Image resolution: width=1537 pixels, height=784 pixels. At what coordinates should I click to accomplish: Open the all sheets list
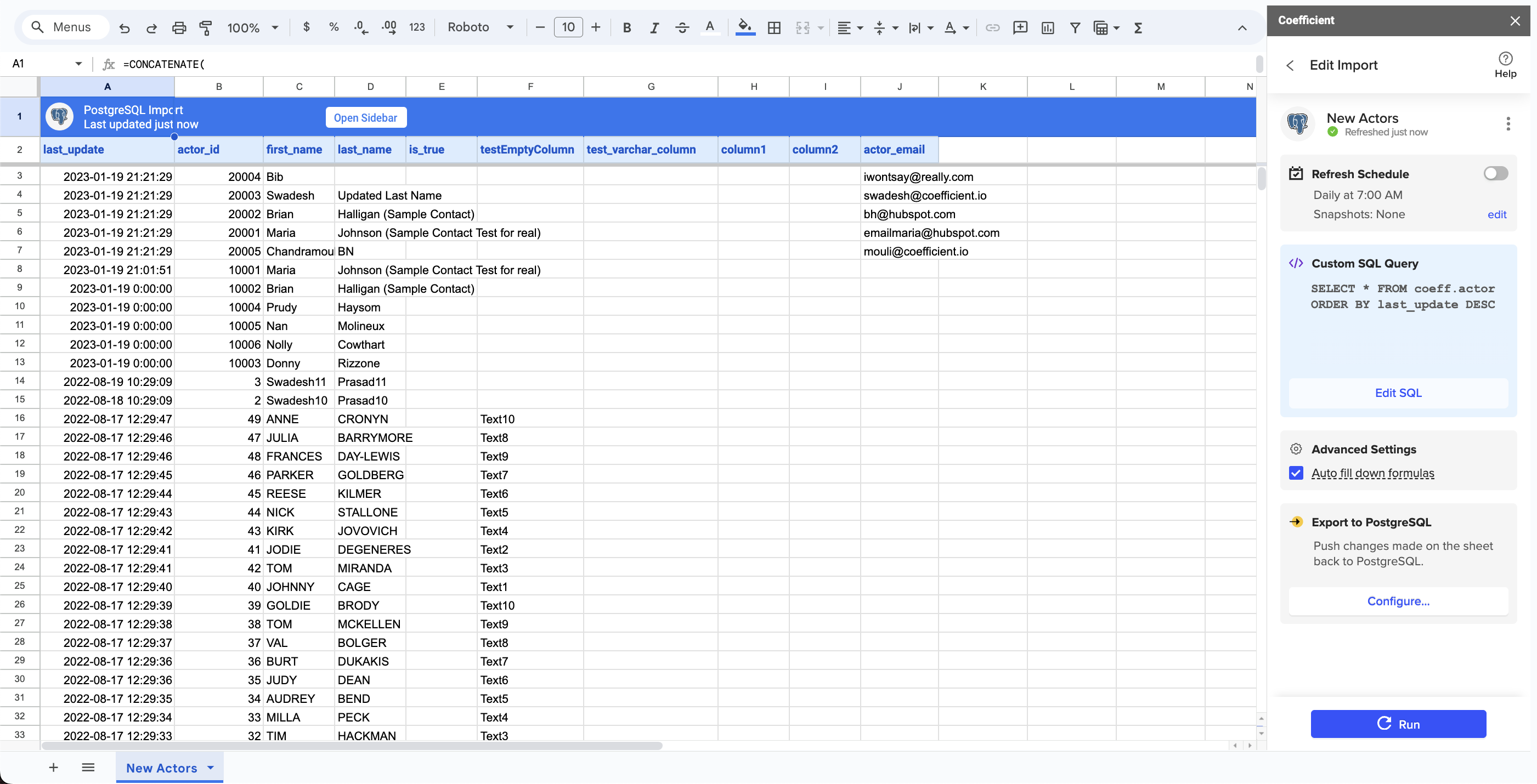[x=88, y=768]
